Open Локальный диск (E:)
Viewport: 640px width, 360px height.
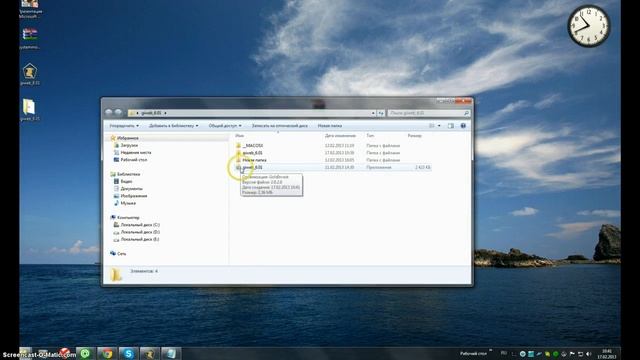[x=140, y=239]
